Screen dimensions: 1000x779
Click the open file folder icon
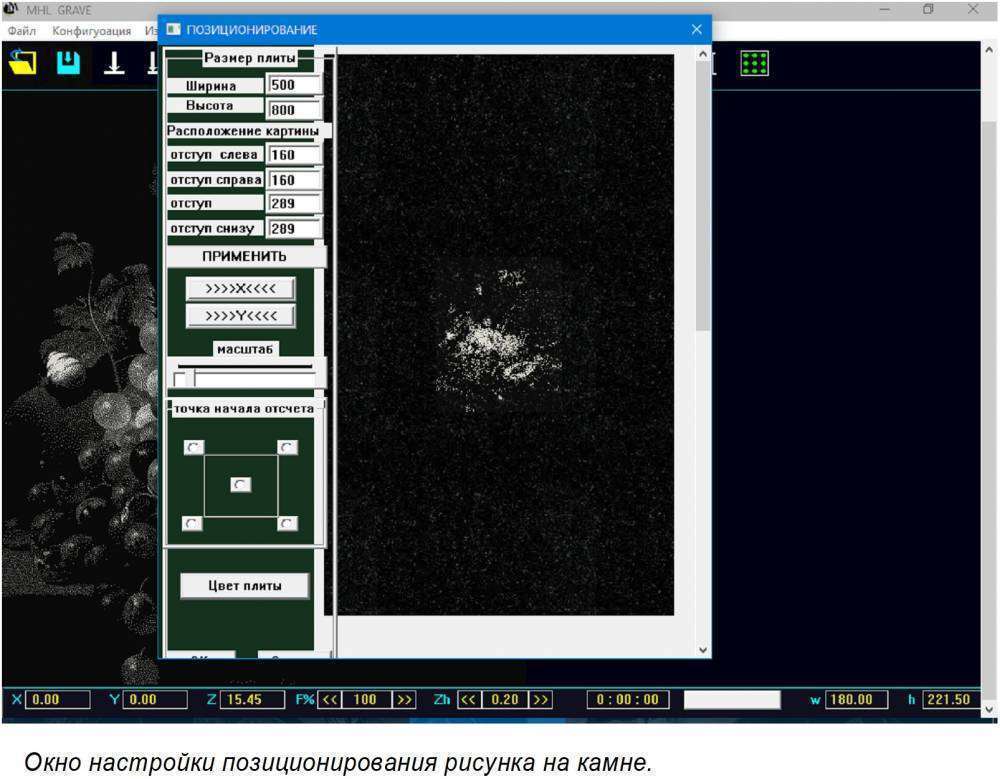[x=22, y=62]
